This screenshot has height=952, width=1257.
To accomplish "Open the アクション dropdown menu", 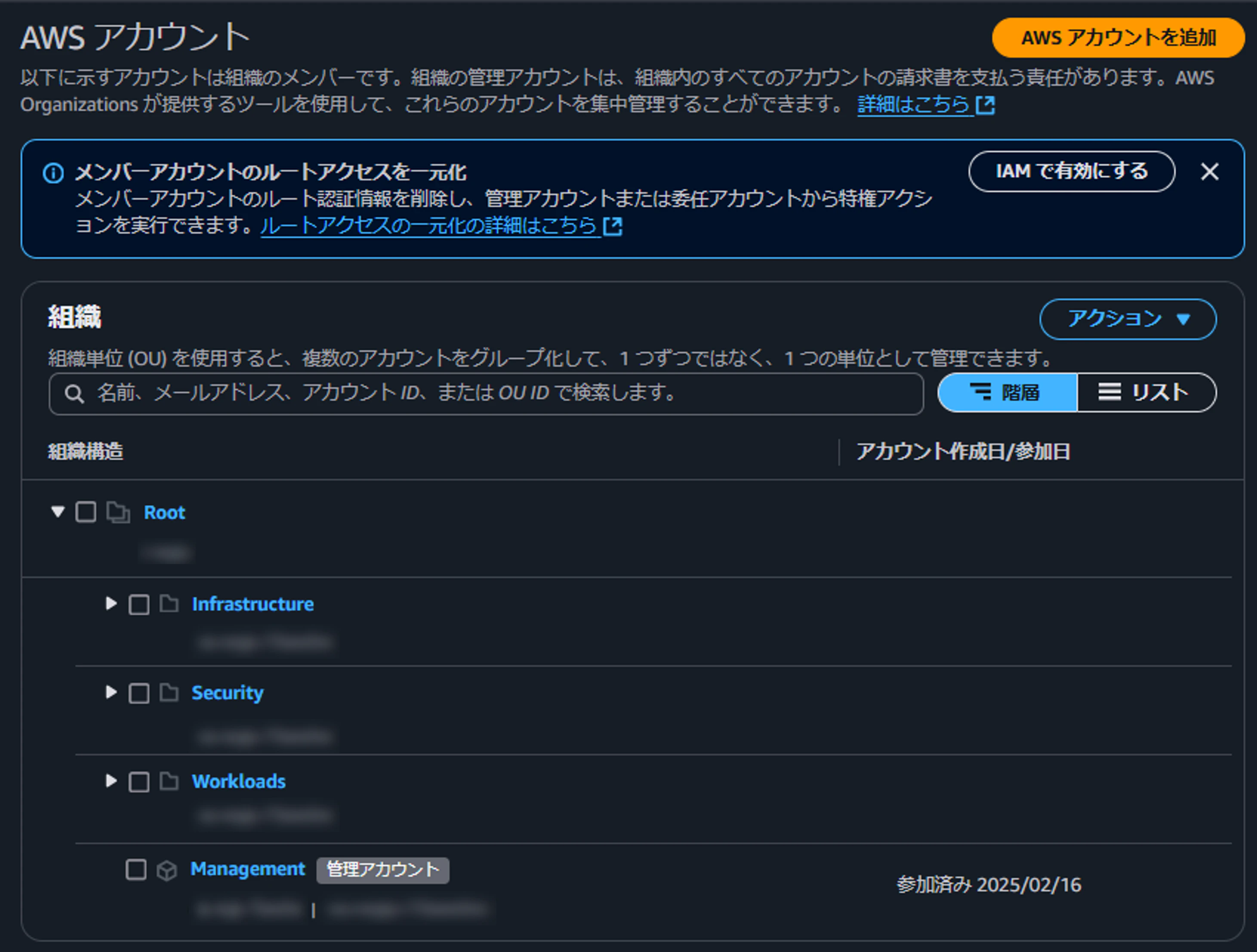I will pos(1128,319).
